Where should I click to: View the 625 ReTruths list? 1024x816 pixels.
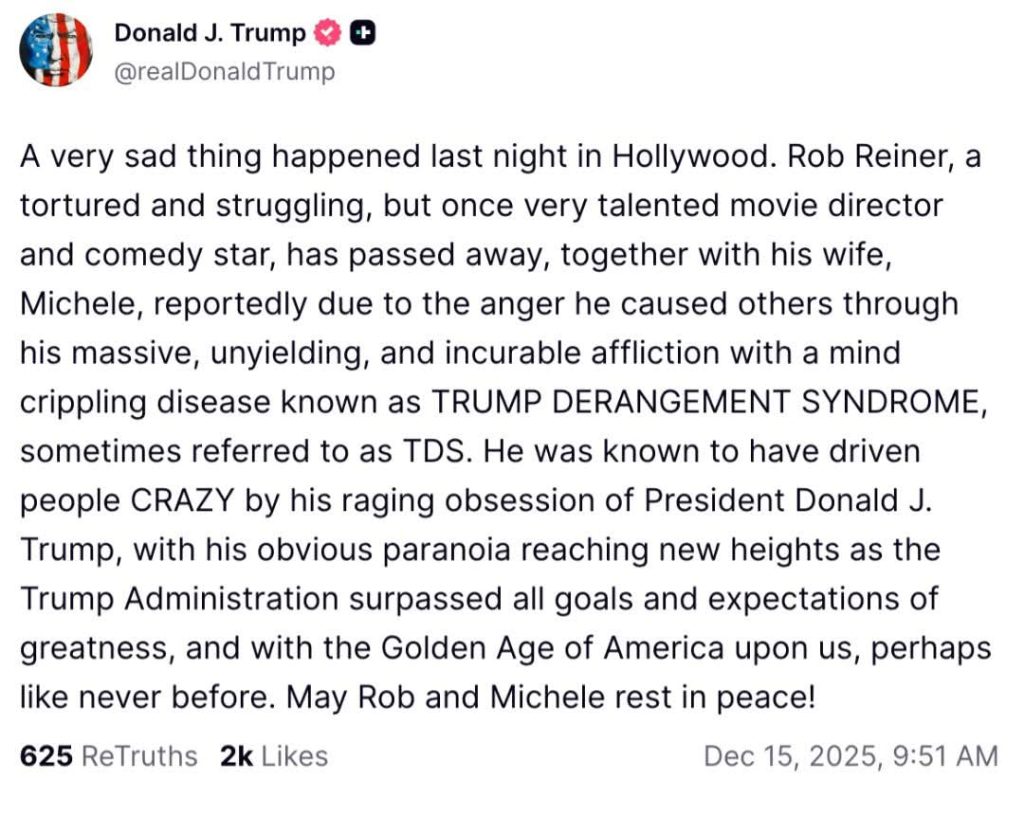(x=108, y=756)
